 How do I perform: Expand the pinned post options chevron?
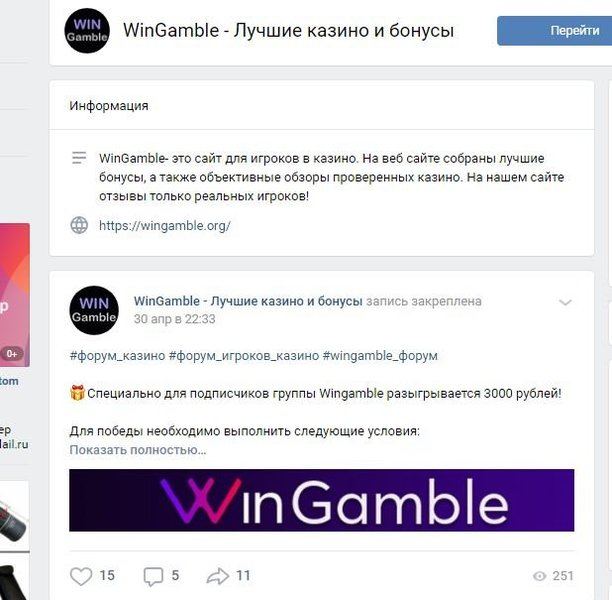coord(565,303)
